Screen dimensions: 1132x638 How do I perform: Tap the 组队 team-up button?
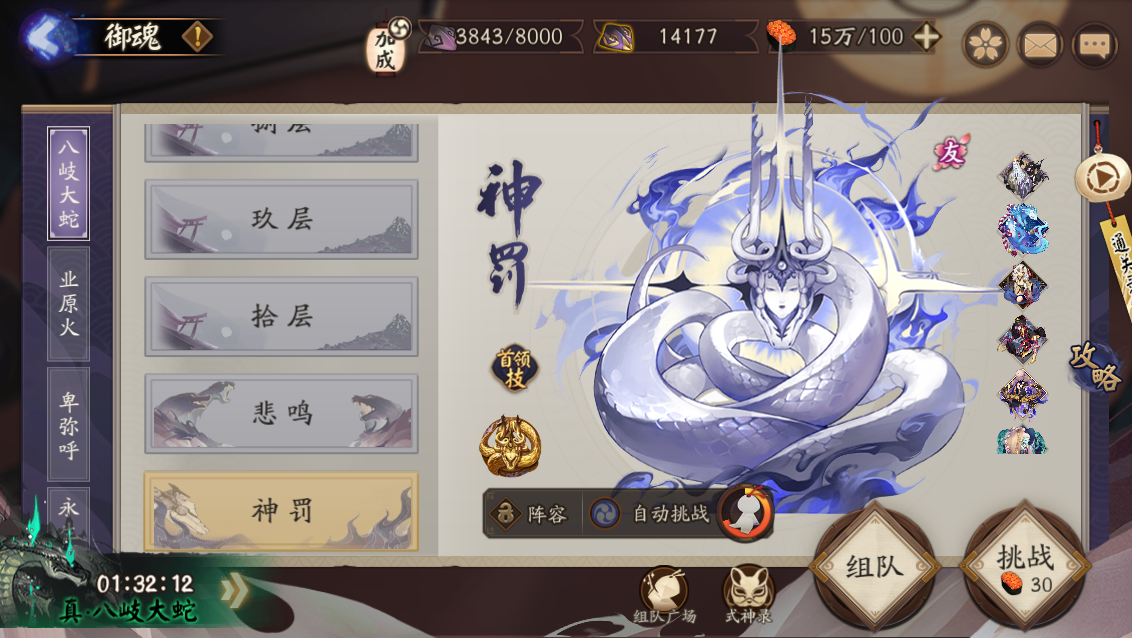[875, 567]
